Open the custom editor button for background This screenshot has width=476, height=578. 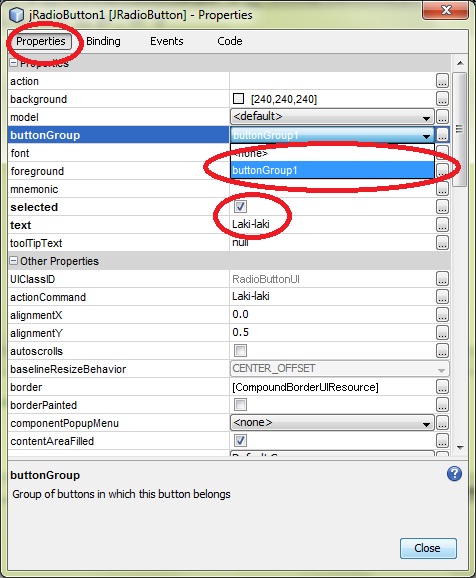(x=442, y=99)
